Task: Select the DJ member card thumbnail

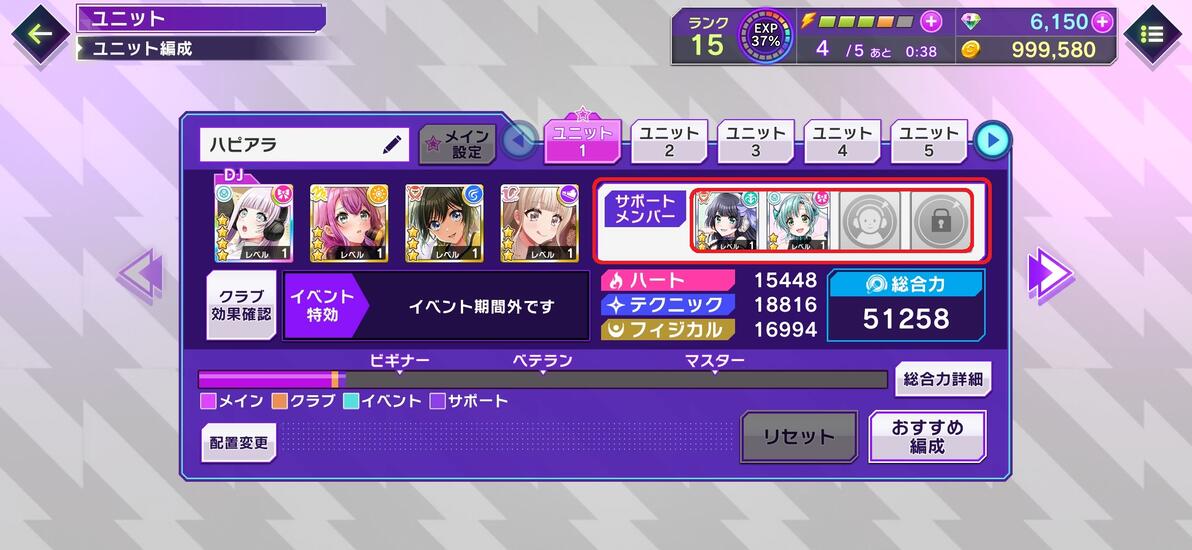Action: [253, 222]
